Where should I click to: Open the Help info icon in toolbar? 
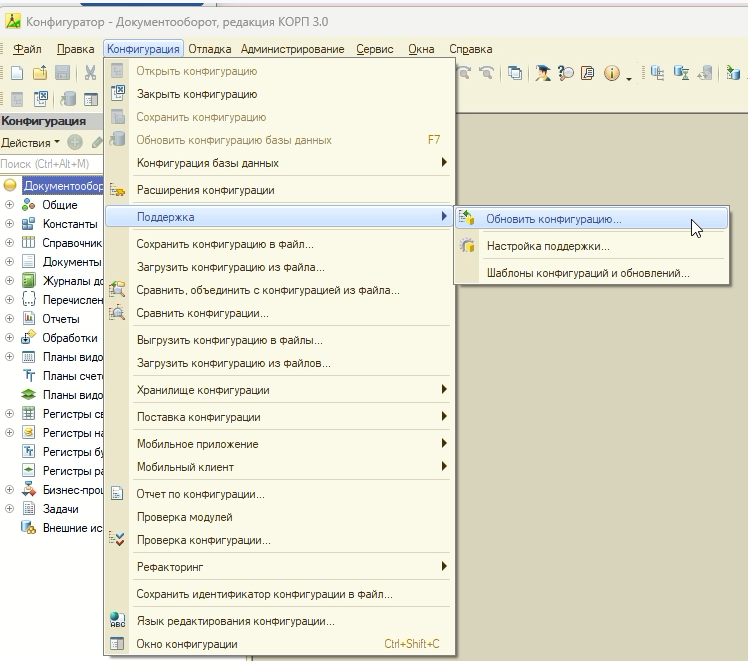612,73
